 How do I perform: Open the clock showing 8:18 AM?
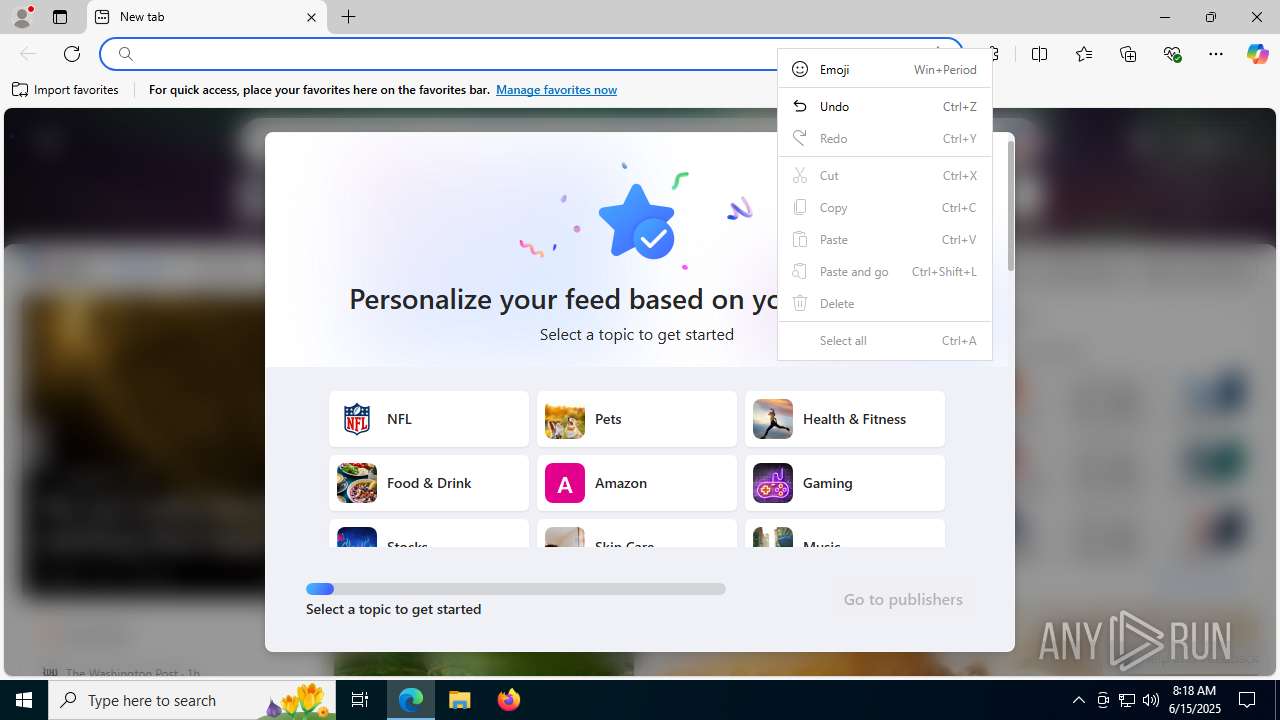click(1195, 700)
